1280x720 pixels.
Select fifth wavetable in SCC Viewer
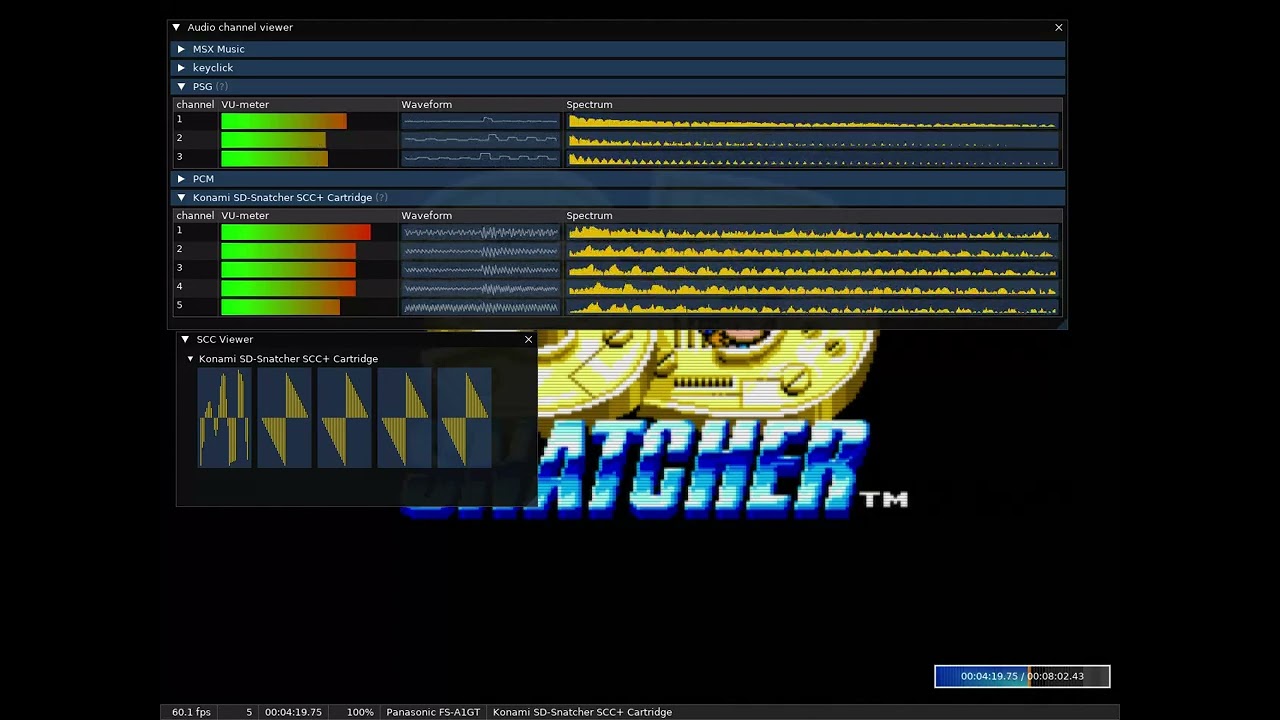coord(465,418)
